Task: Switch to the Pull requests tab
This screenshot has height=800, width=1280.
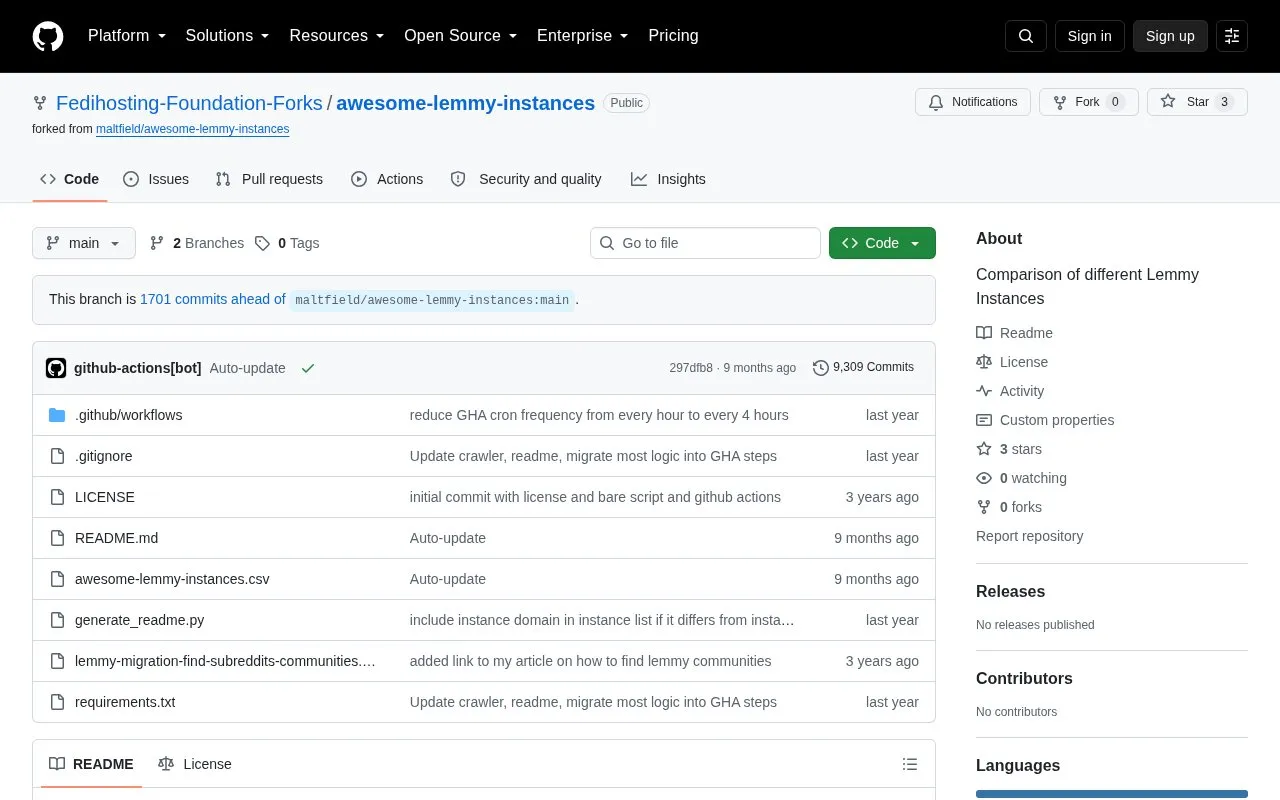Action: [x=269, y=179]
